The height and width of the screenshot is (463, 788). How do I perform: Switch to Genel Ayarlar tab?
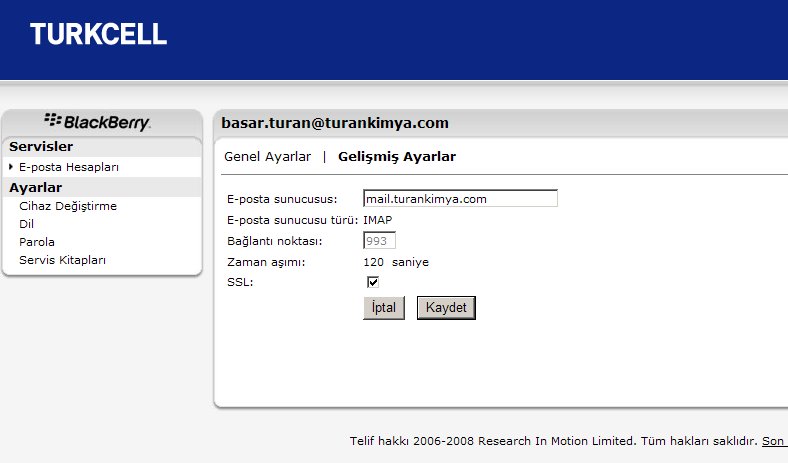tap(267, 157)
